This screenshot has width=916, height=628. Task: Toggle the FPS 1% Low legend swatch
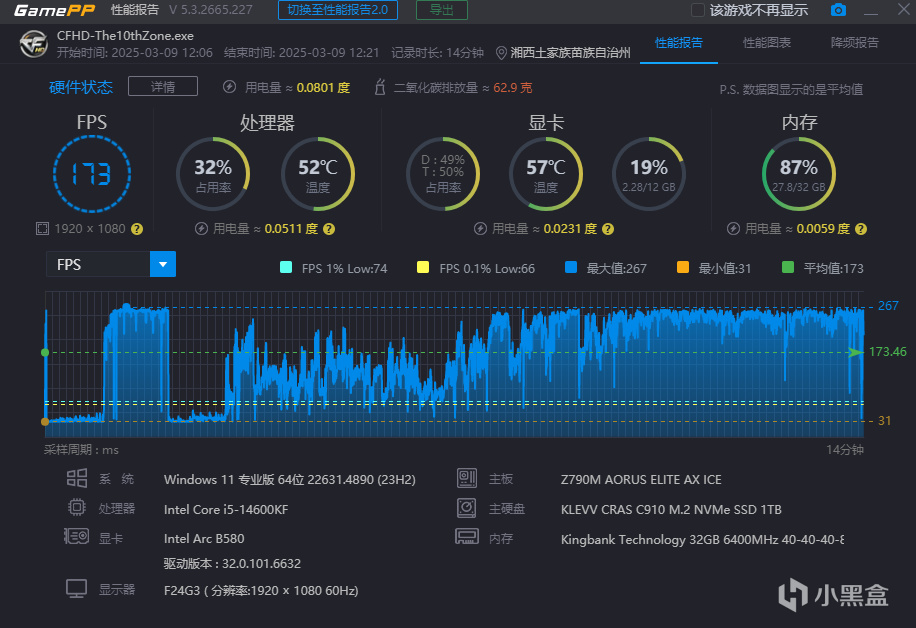(286, 268)
